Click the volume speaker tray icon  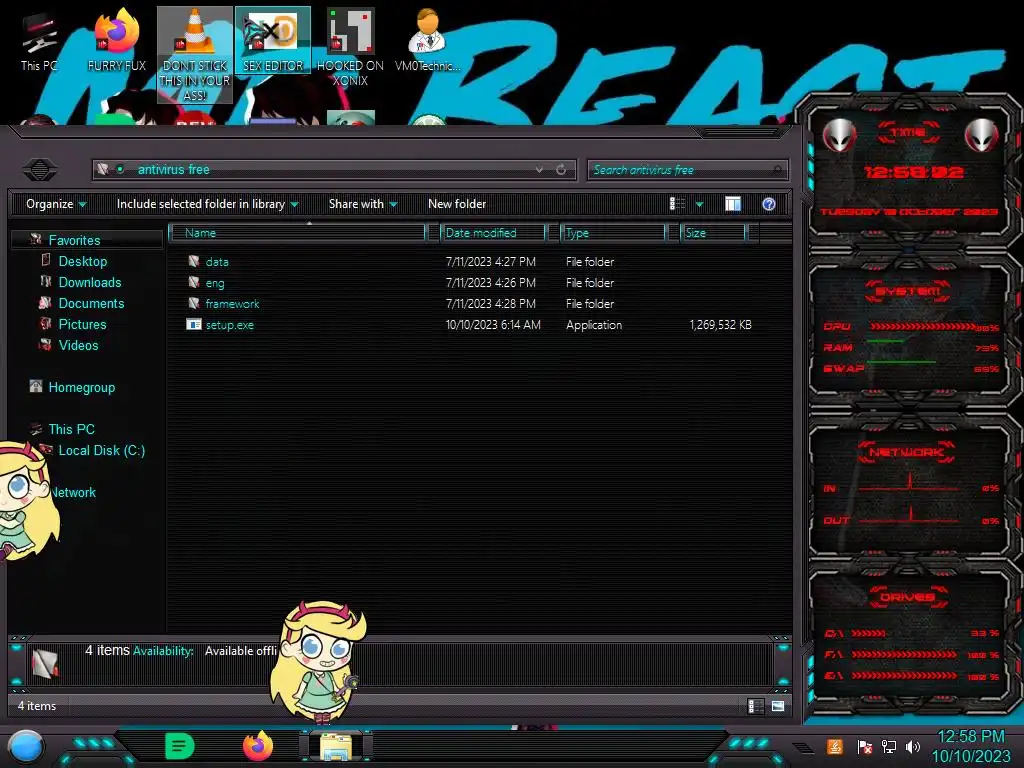913,746
